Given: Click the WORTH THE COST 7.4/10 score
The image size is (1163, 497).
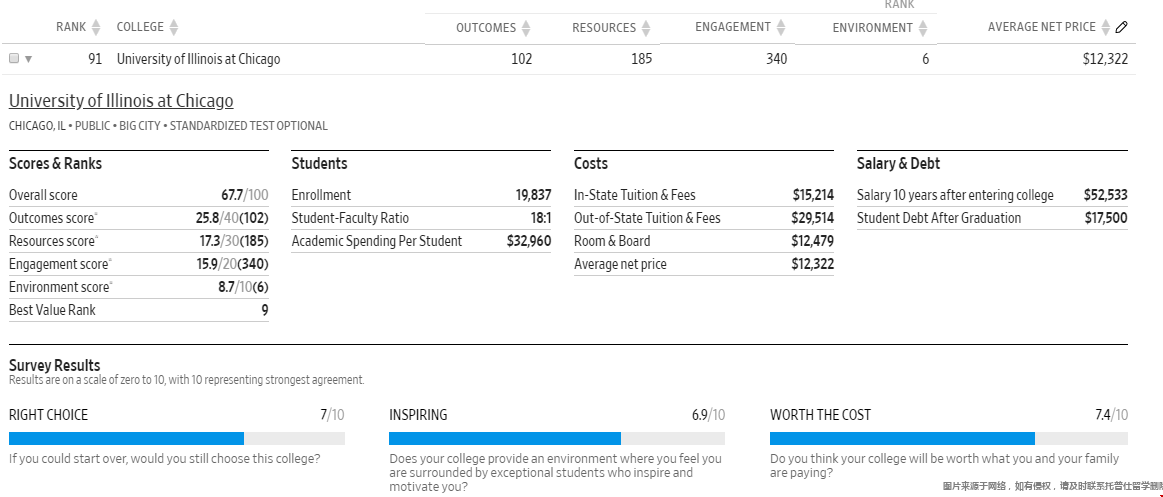Looking at the screenshot, I should pyautogui.click(x=1111, y=415).
